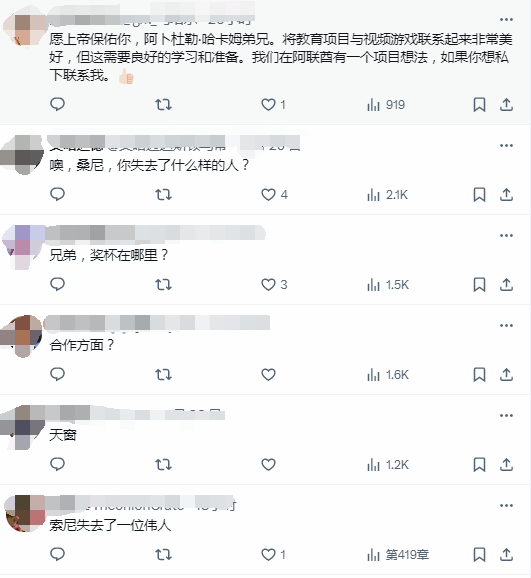531x578 pixels.
Task: Repost the comment '索尼失去了一位伟人'
Action: click(163, 554)
